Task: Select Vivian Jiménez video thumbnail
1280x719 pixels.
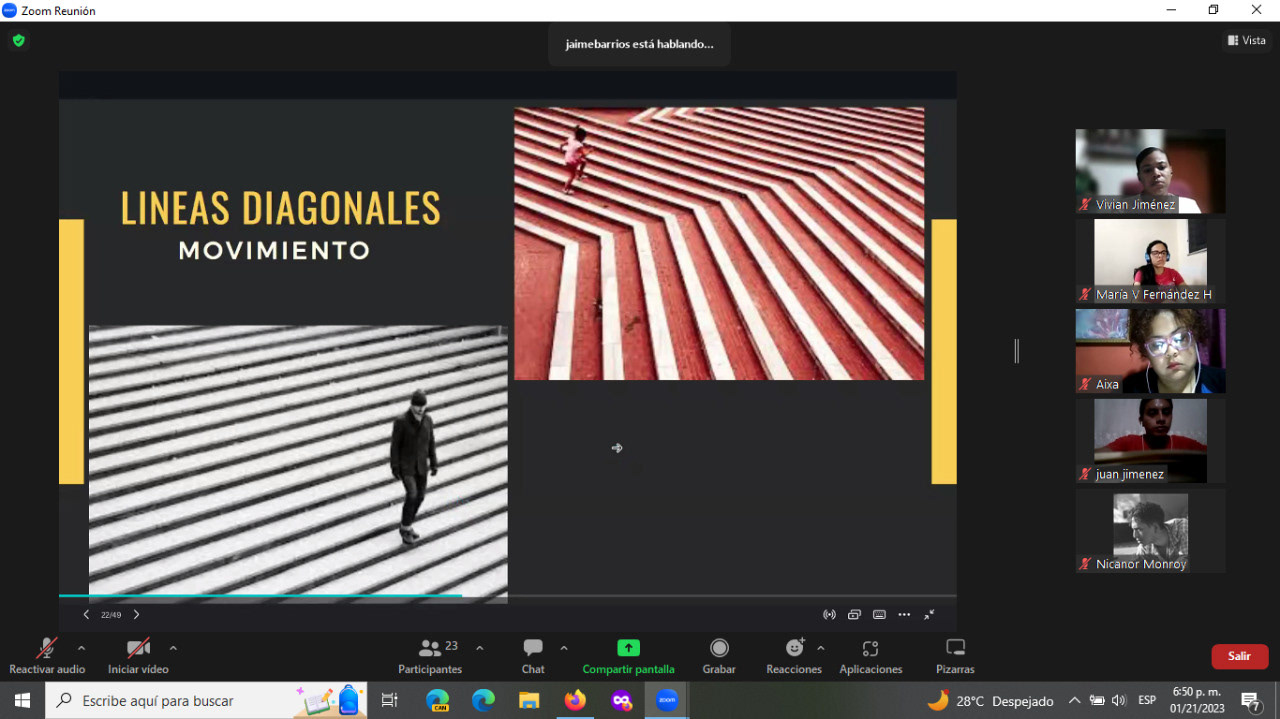Action: point(1150,171)
